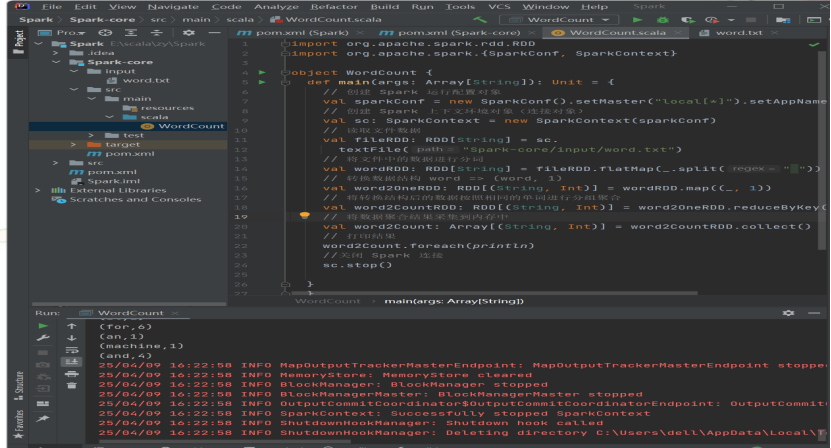This screenshot has height=448, width=831.
Task: Open Run panel settings gear
Action: pyautogui.click(x=789, y=313)
